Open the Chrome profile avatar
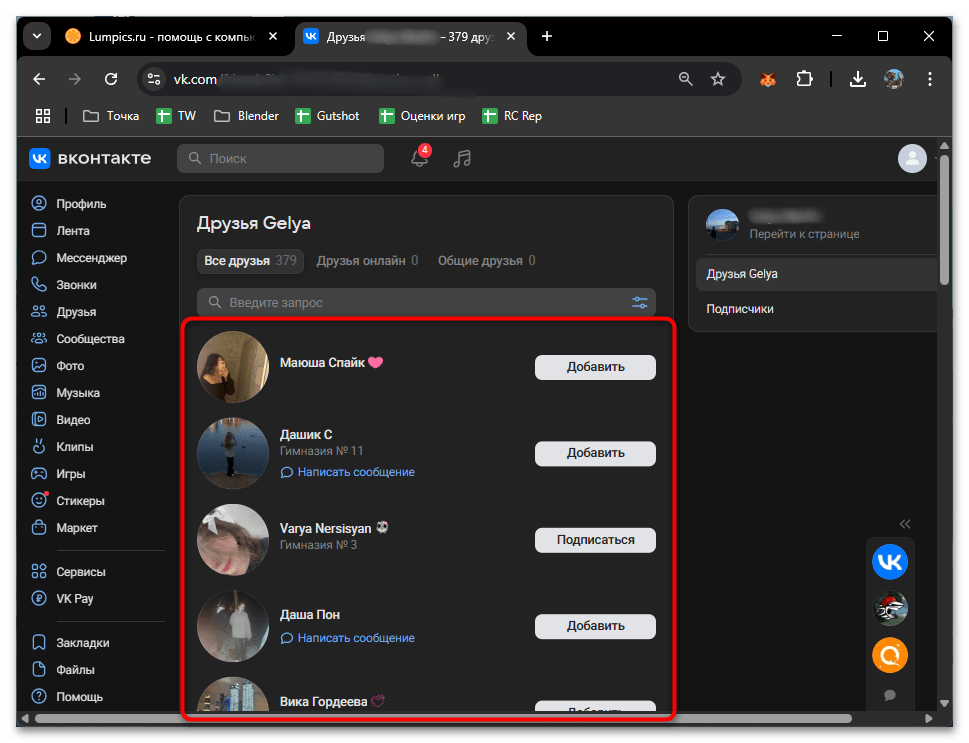 (x=894, y=79)
